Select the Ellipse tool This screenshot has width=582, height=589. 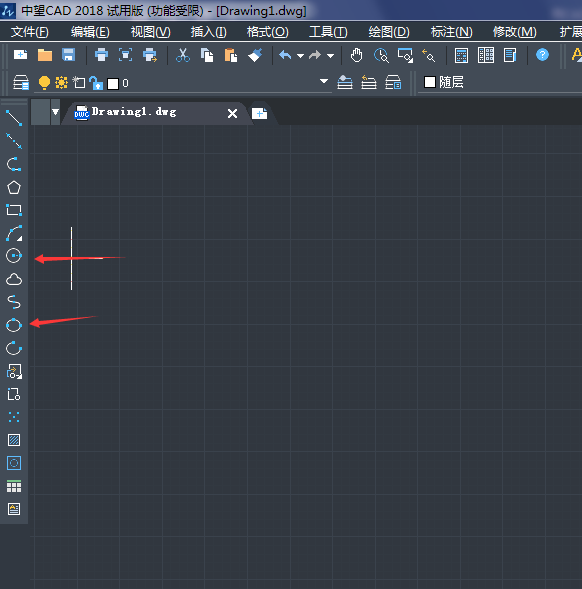click(x=14, y=325)
